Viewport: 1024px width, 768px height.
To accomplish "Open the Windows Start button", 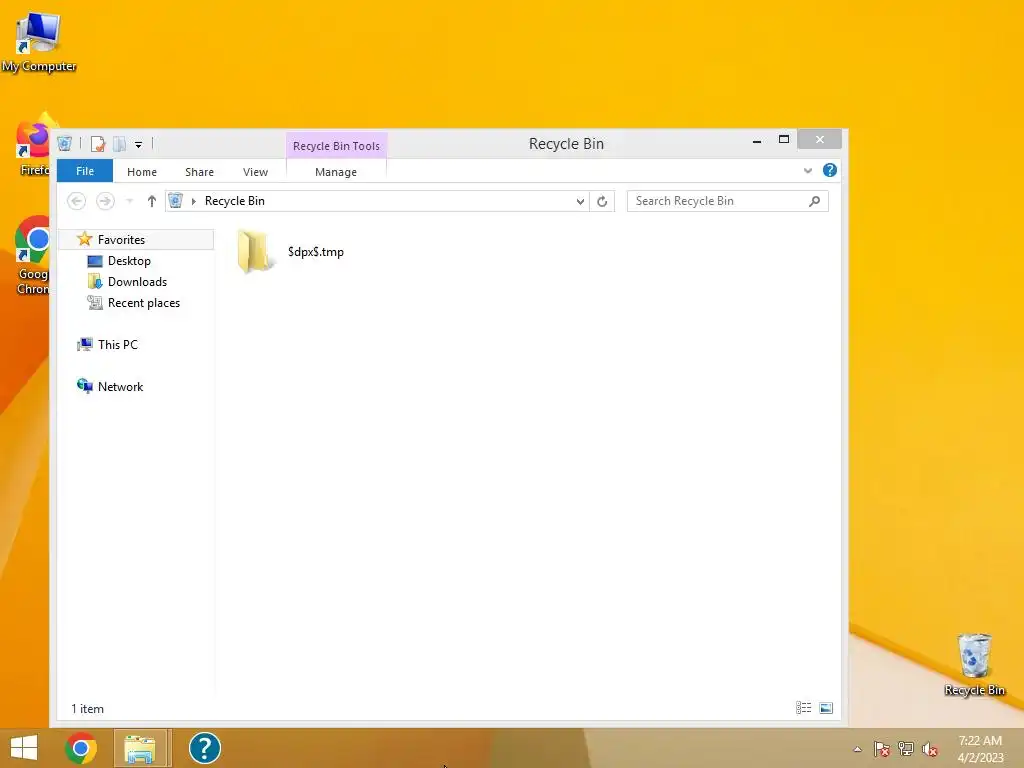I will pos(24,748).
